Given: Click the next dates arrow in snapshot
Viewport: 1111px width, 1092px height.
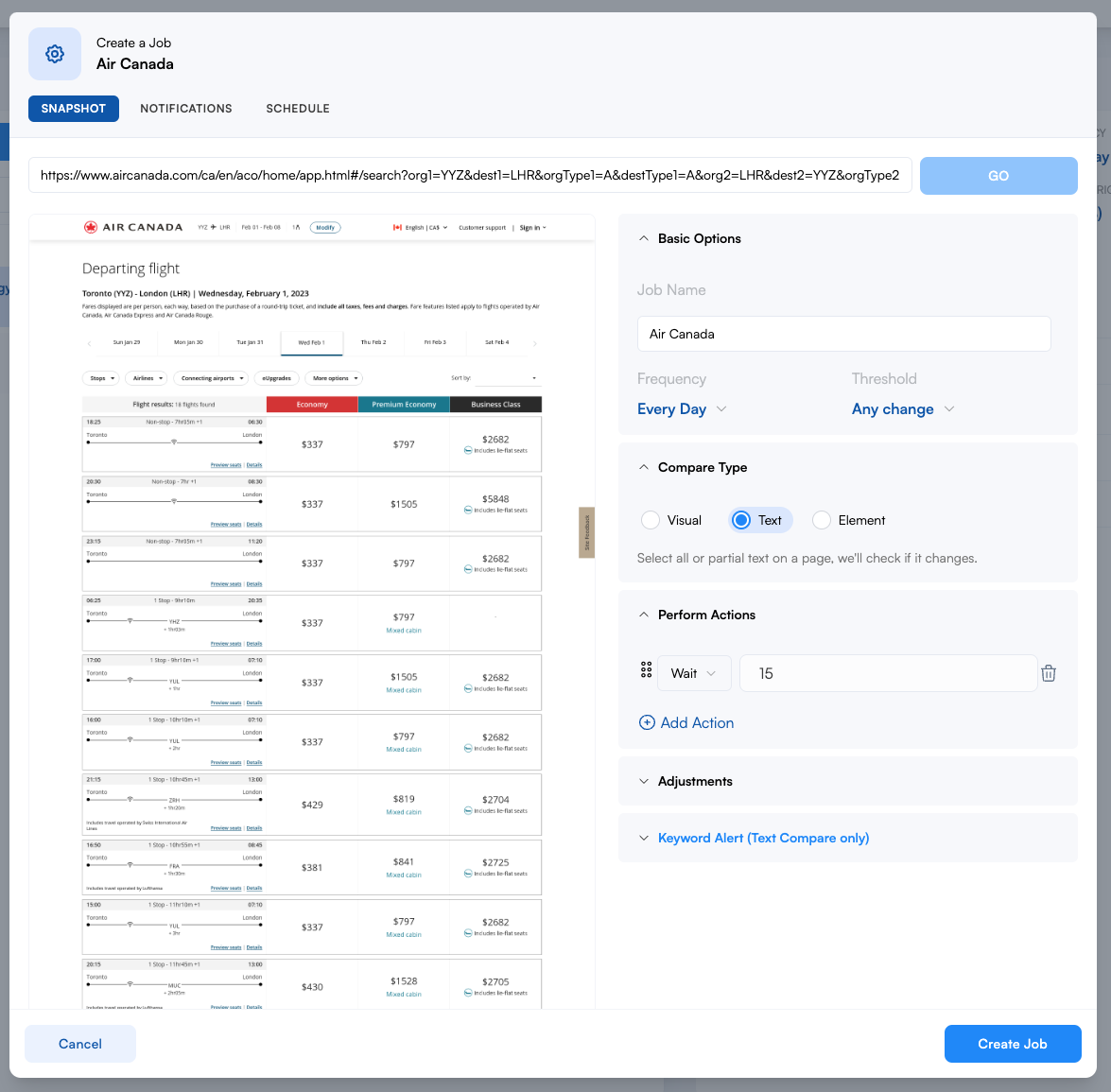Looking at the screenshot, I should (535, 344).
